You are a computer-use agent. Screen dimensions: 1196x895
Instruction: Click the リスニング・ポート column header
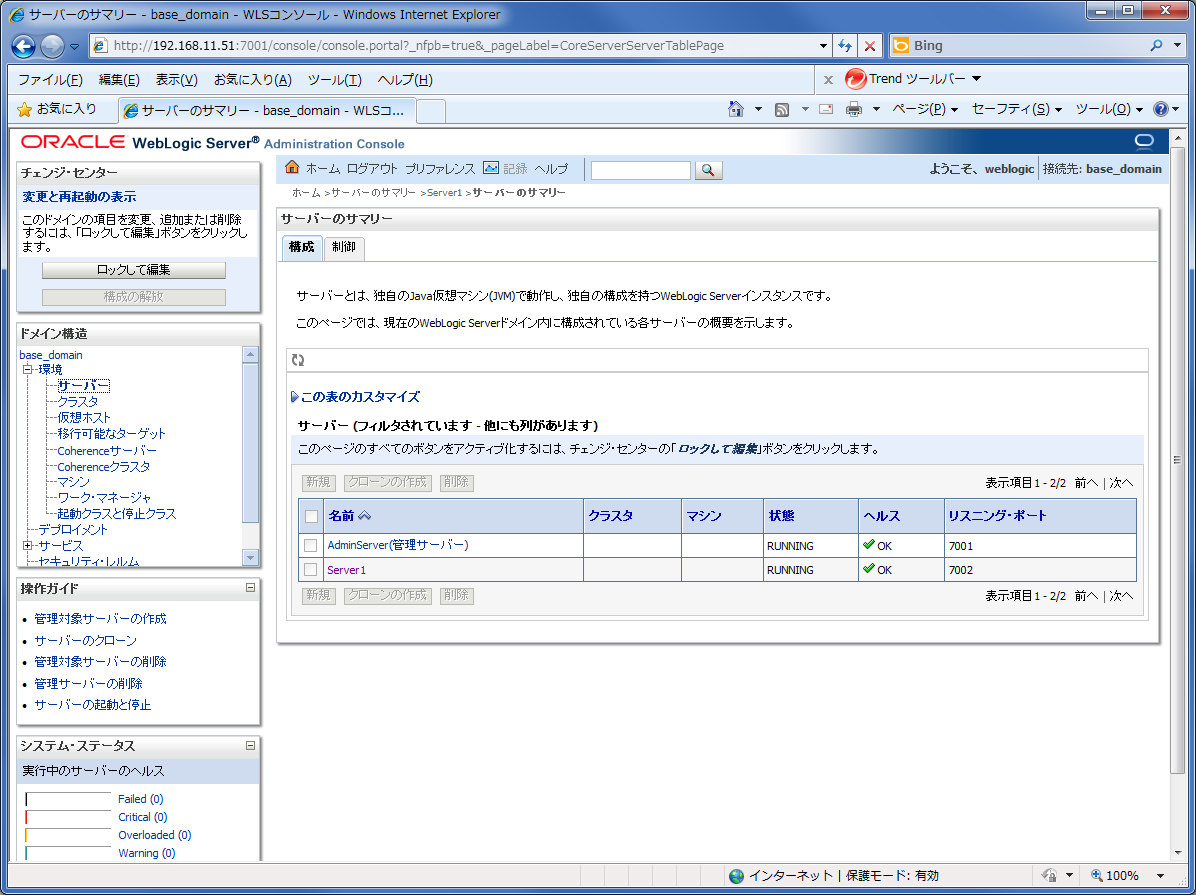coord(998,516)
